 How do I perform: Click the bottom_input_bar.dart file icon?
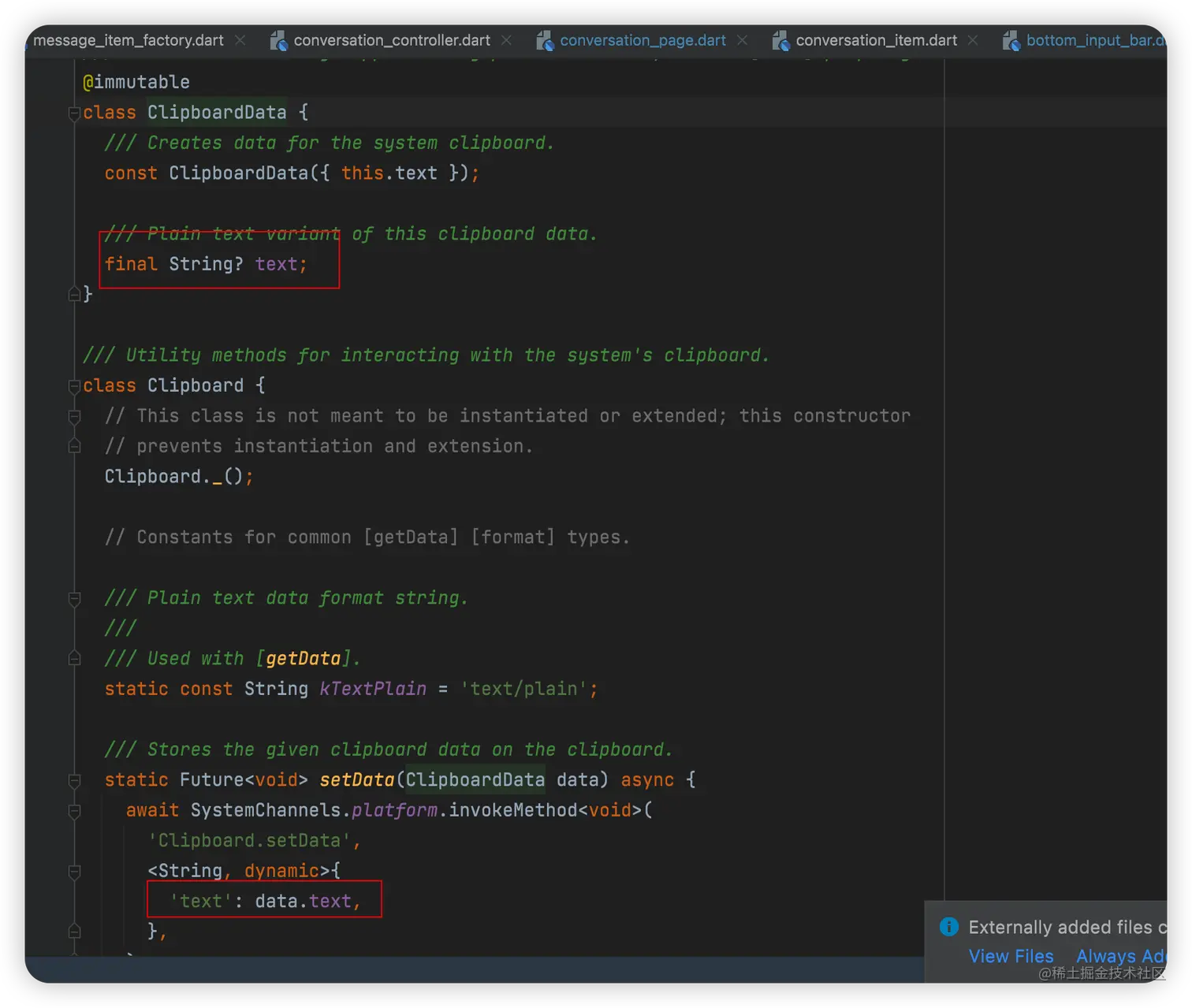pos(1011,41)
